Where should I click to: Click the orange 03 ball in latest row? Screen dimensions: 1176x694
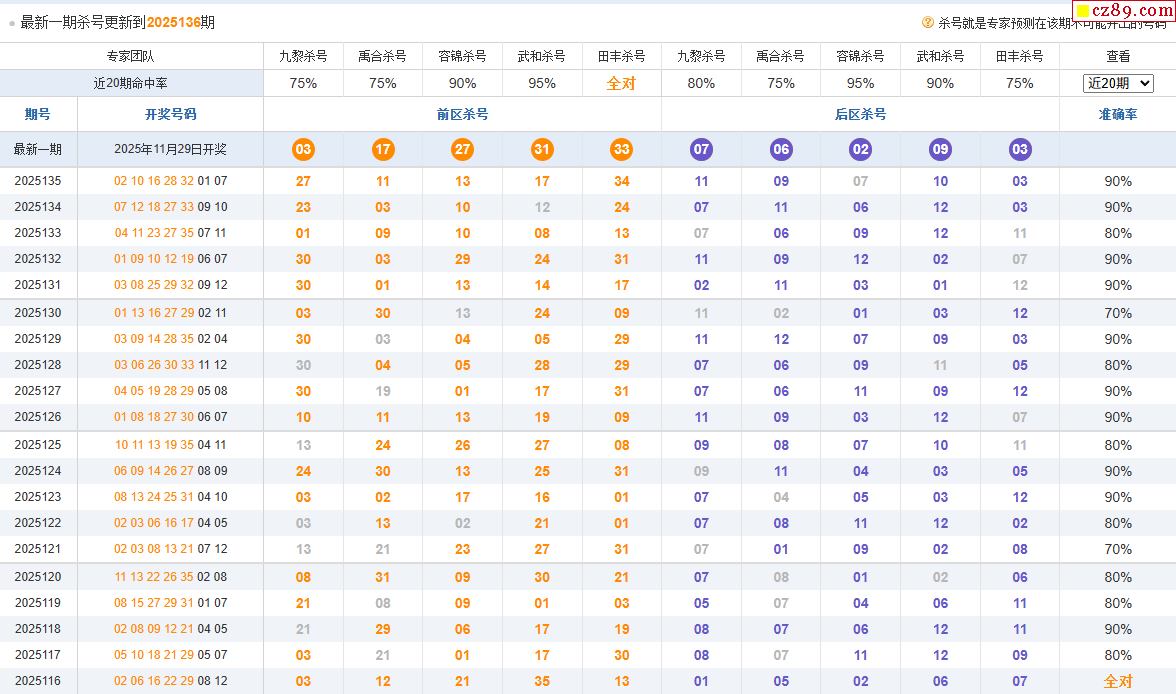tap(303, 150)
